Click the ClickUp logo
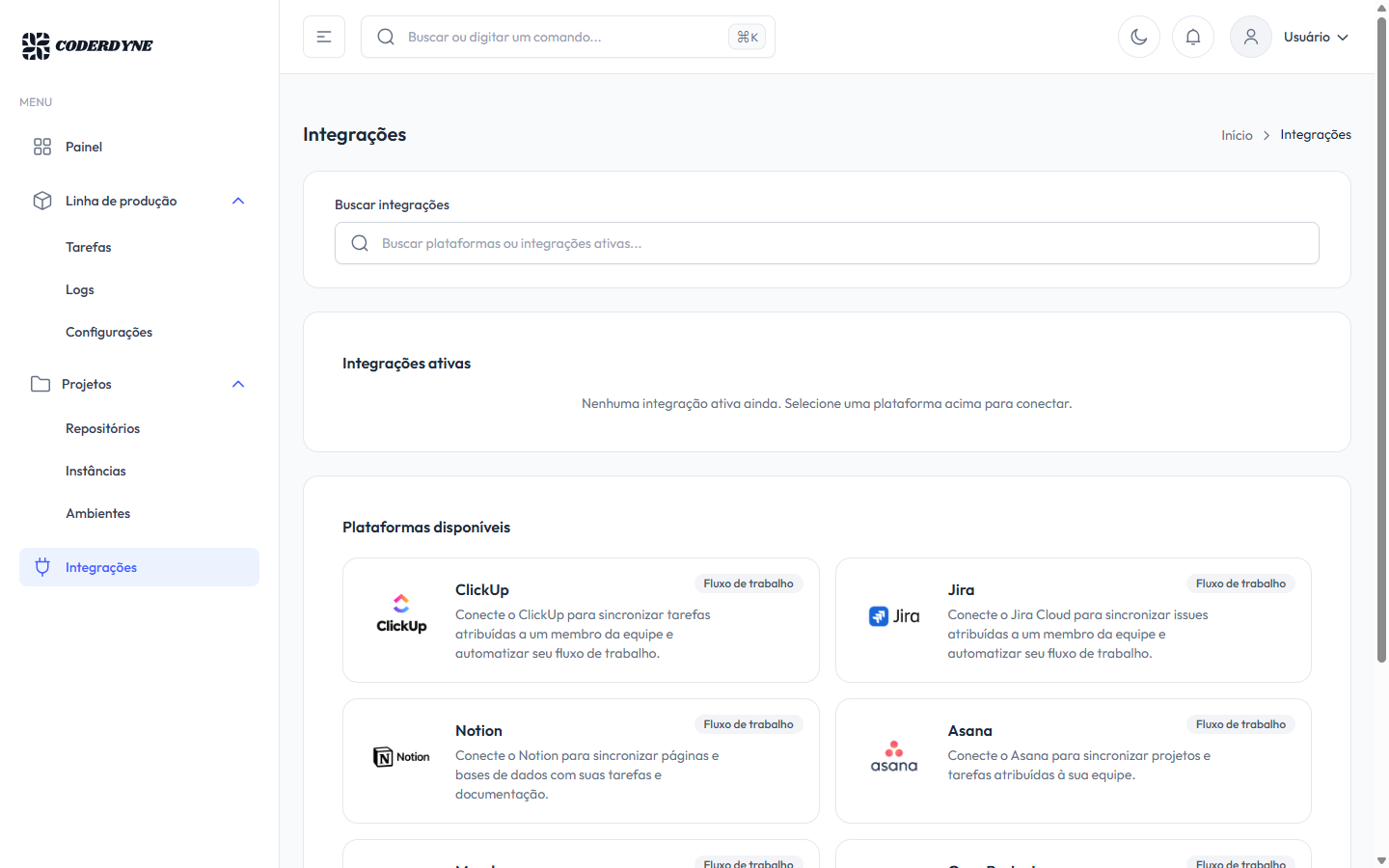Image resolution: width=1389 pixels, height=868 pixels. click(x=401, y=613)
